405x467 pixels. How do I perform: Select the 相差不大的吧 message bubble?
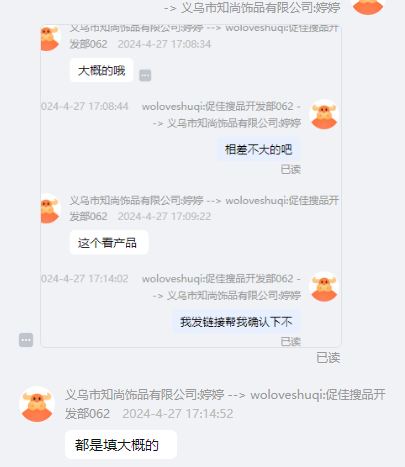[x=259, y=149]
